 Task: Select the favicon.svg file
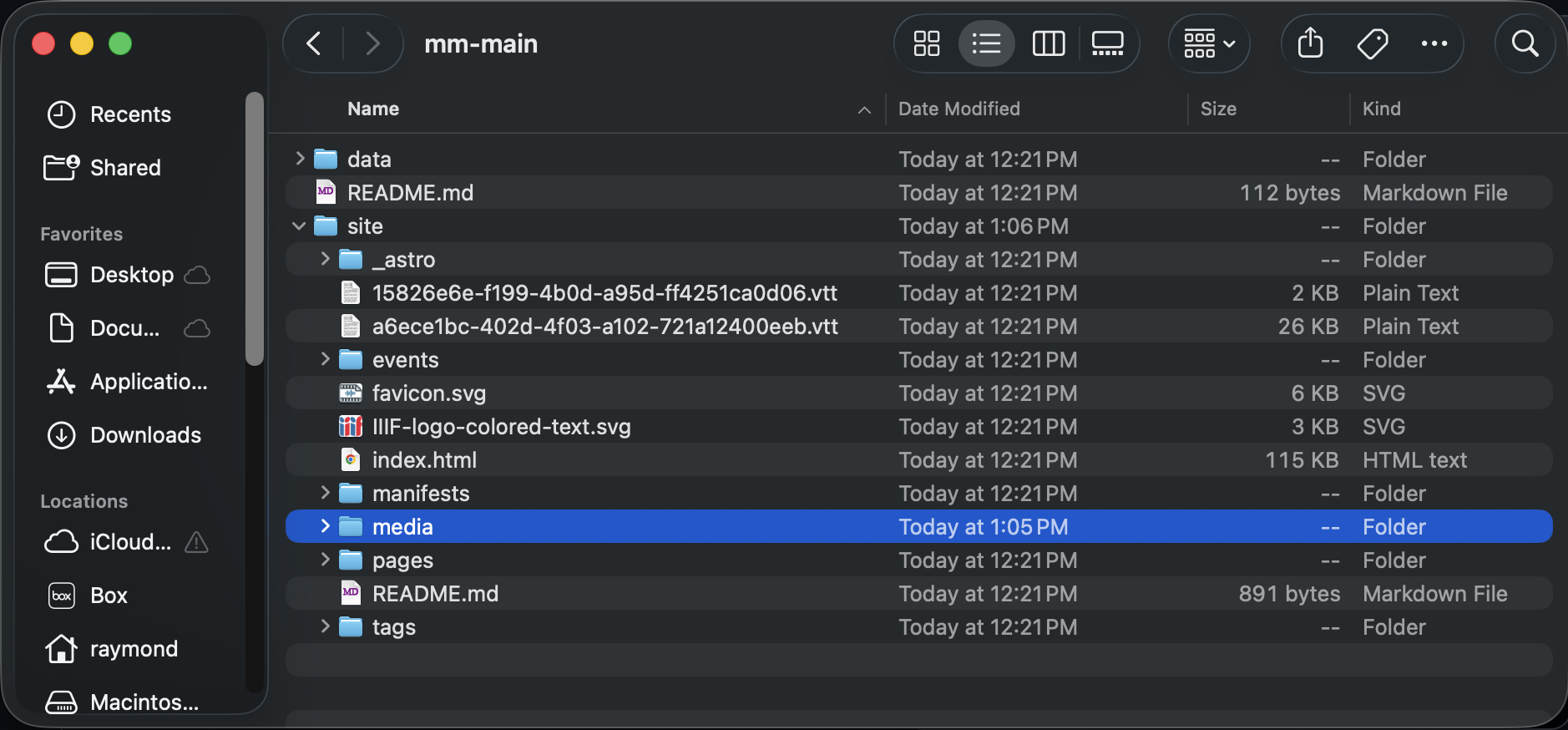(x=428, y=393)
